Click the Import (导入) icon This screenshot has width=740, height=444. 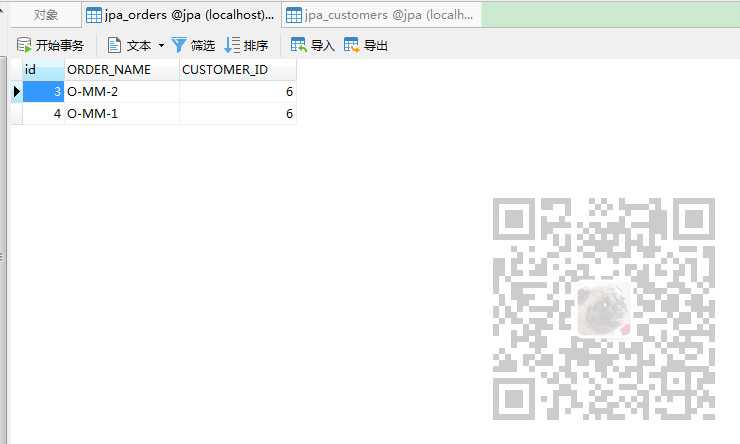299,45
